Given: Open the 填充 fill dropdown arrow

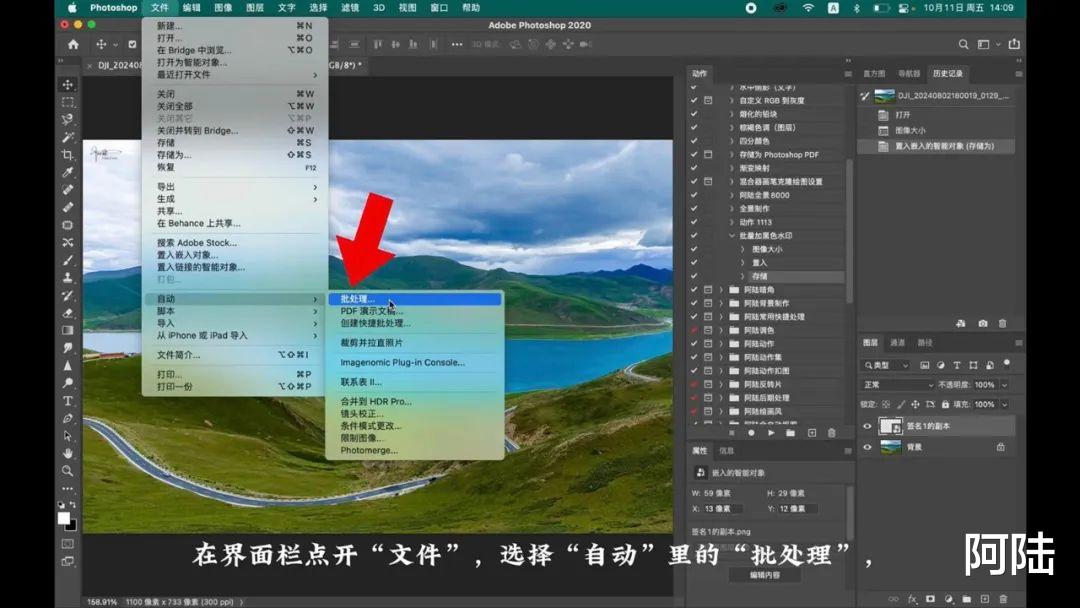Looking at the screenshot, I should pyautogui.click(x=1004, y=404).
